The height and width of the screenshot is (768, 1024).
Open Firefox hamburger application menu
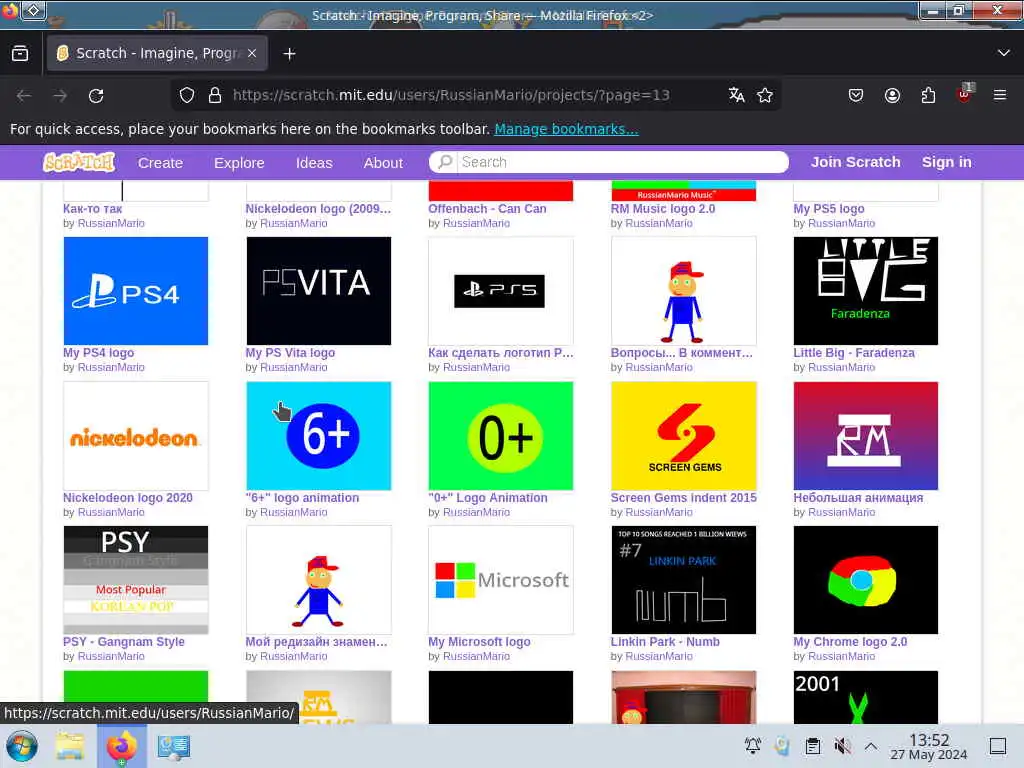coord(1000,95)
